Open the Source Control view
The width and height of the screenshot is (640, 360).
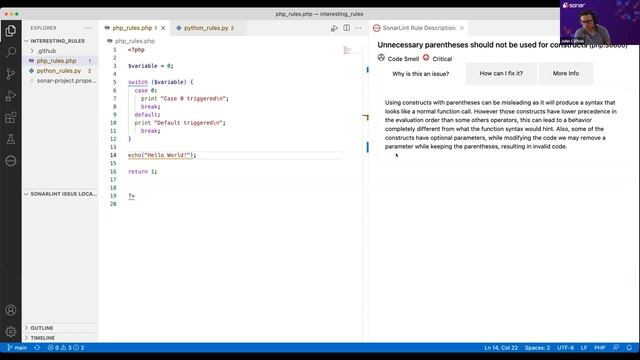(x=11, y=73)
